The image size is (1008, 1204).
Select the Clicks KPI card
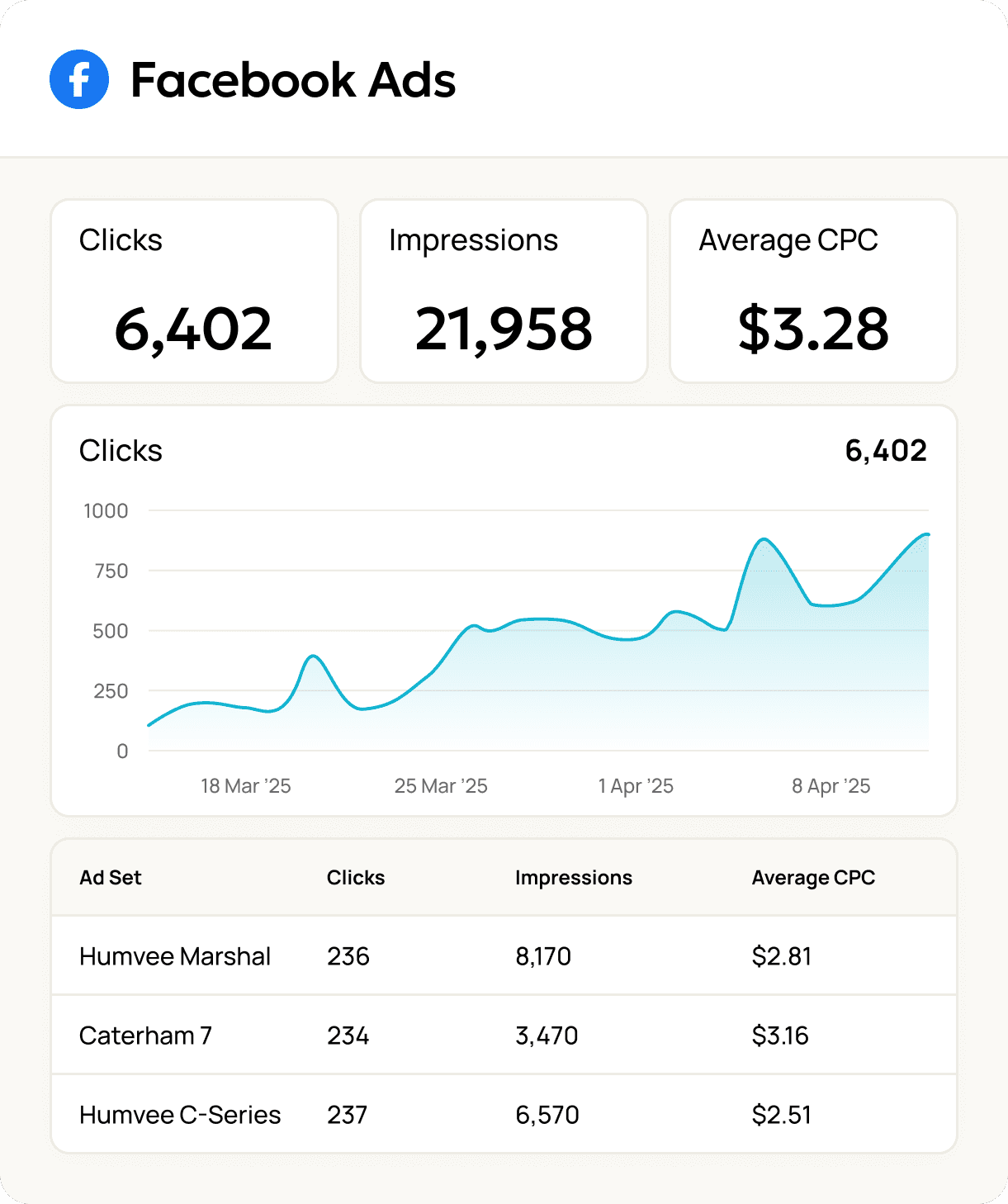pos(194,291)
